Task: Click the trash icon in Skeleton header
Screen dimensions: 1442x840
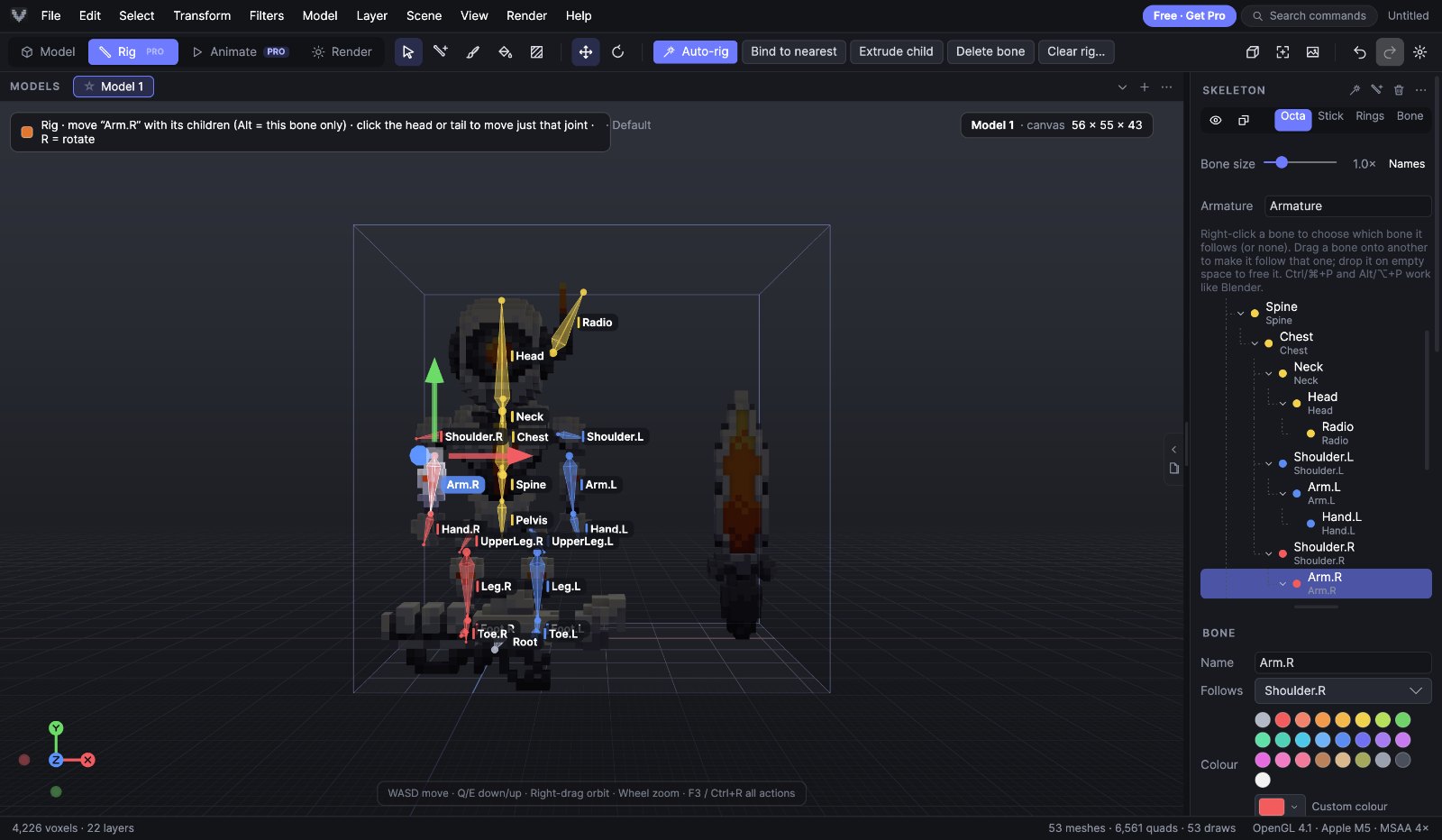Action: point(1399,90)
